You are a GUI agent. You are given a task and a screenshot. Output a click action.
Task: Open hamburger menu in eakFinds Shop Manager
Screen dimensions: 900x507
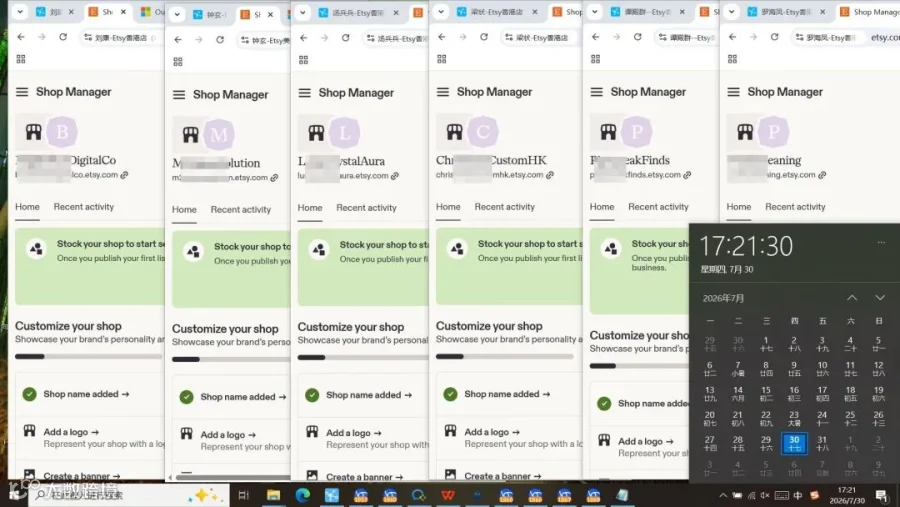596,92
